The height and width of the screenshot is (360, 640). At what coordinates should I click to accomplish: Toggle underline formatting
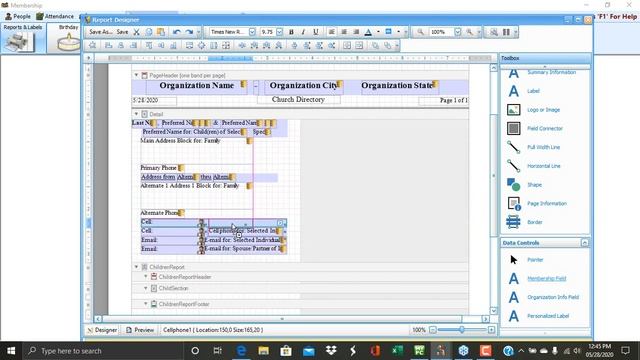coord(316,32)
